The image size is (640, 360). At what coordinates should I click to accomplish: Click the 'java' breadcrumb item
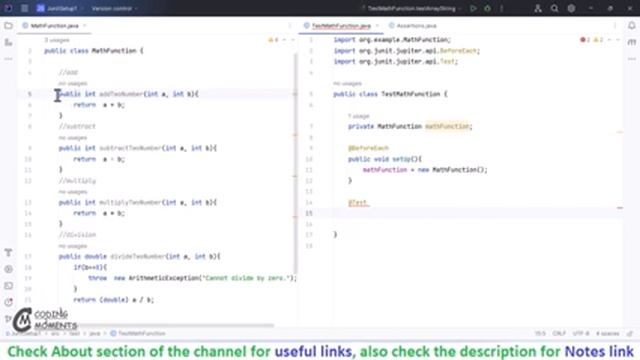point(94,333)
